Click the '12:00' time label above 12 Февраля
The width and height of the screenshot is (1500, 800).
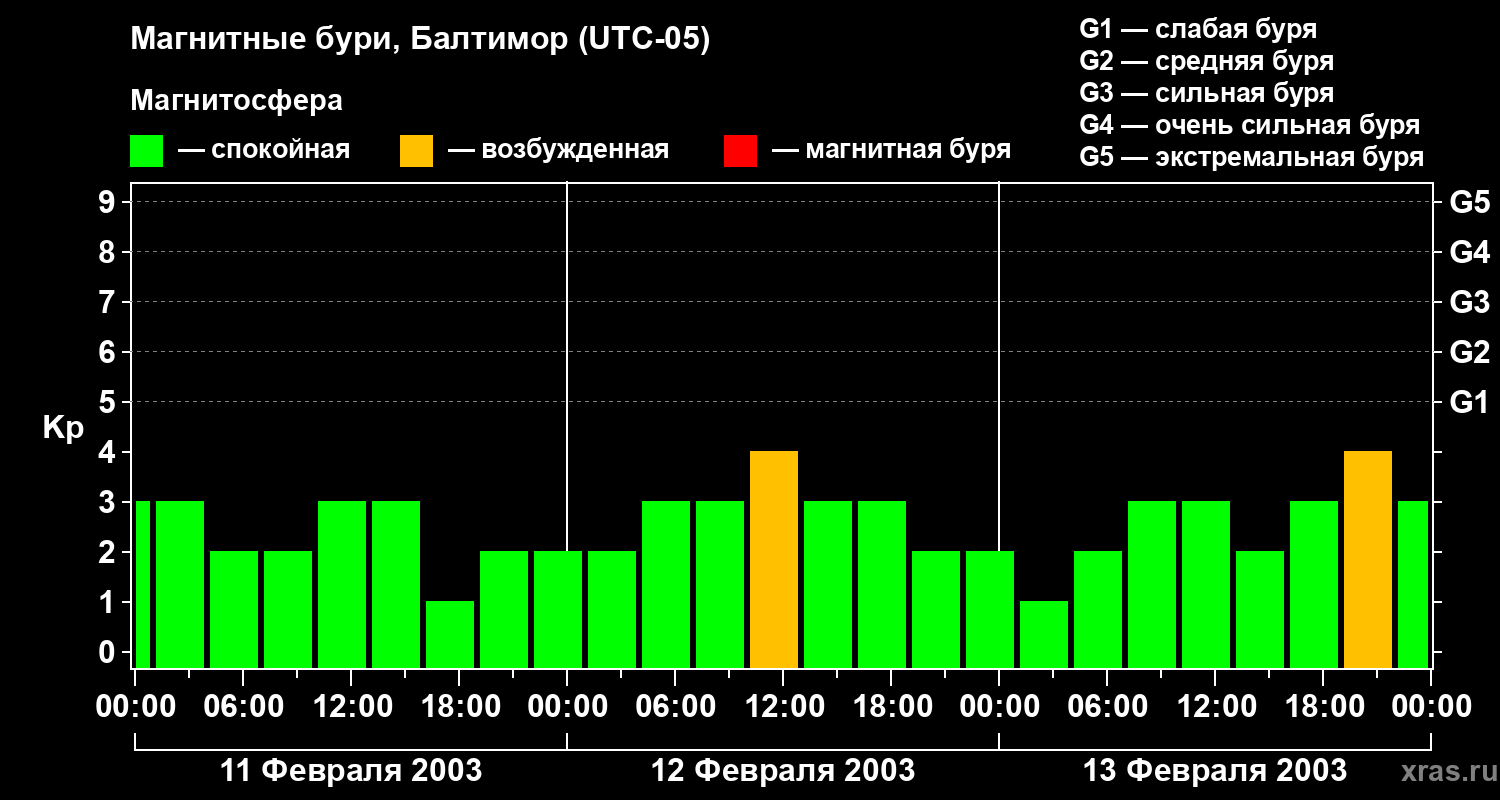point(783,707)
